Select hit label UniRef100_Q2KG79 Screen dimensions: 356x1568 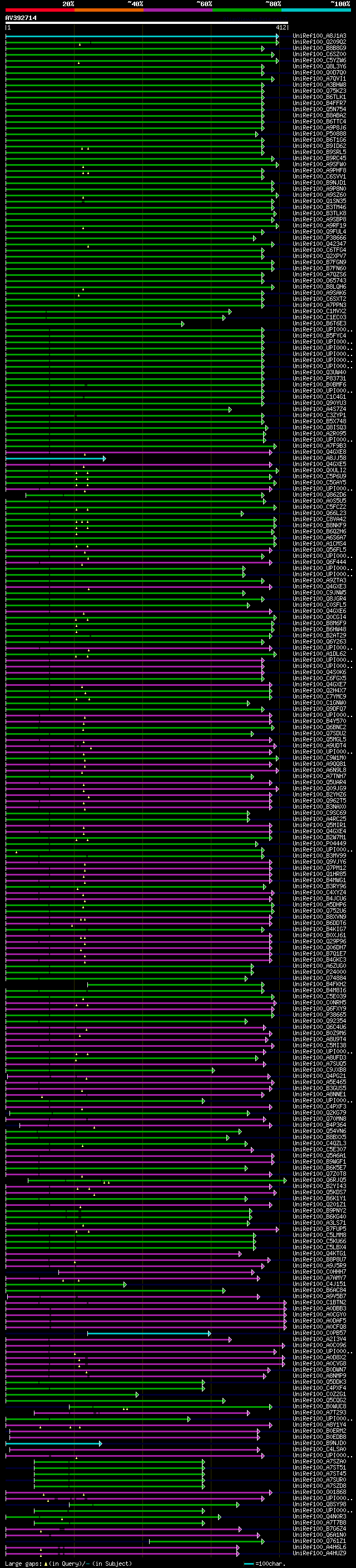coord(319,1114)
